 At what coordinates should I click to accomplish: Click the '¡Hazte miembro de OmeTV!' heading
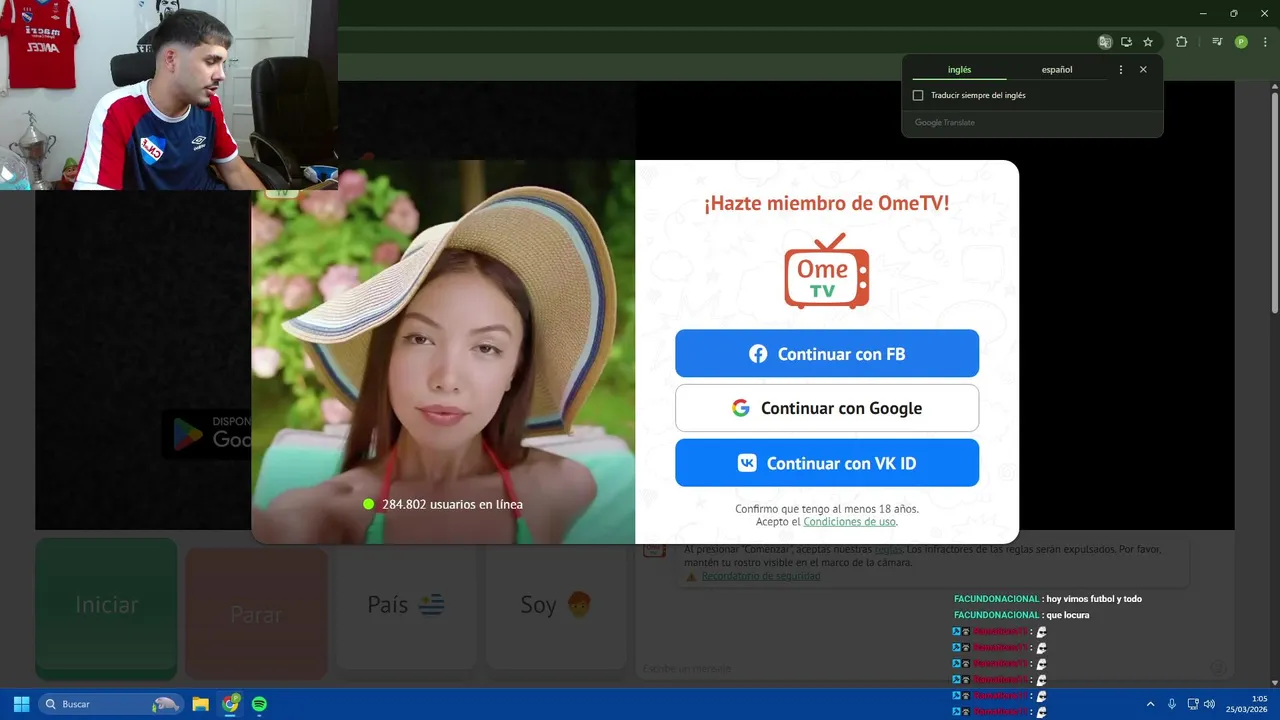click(x=827, y=204)
